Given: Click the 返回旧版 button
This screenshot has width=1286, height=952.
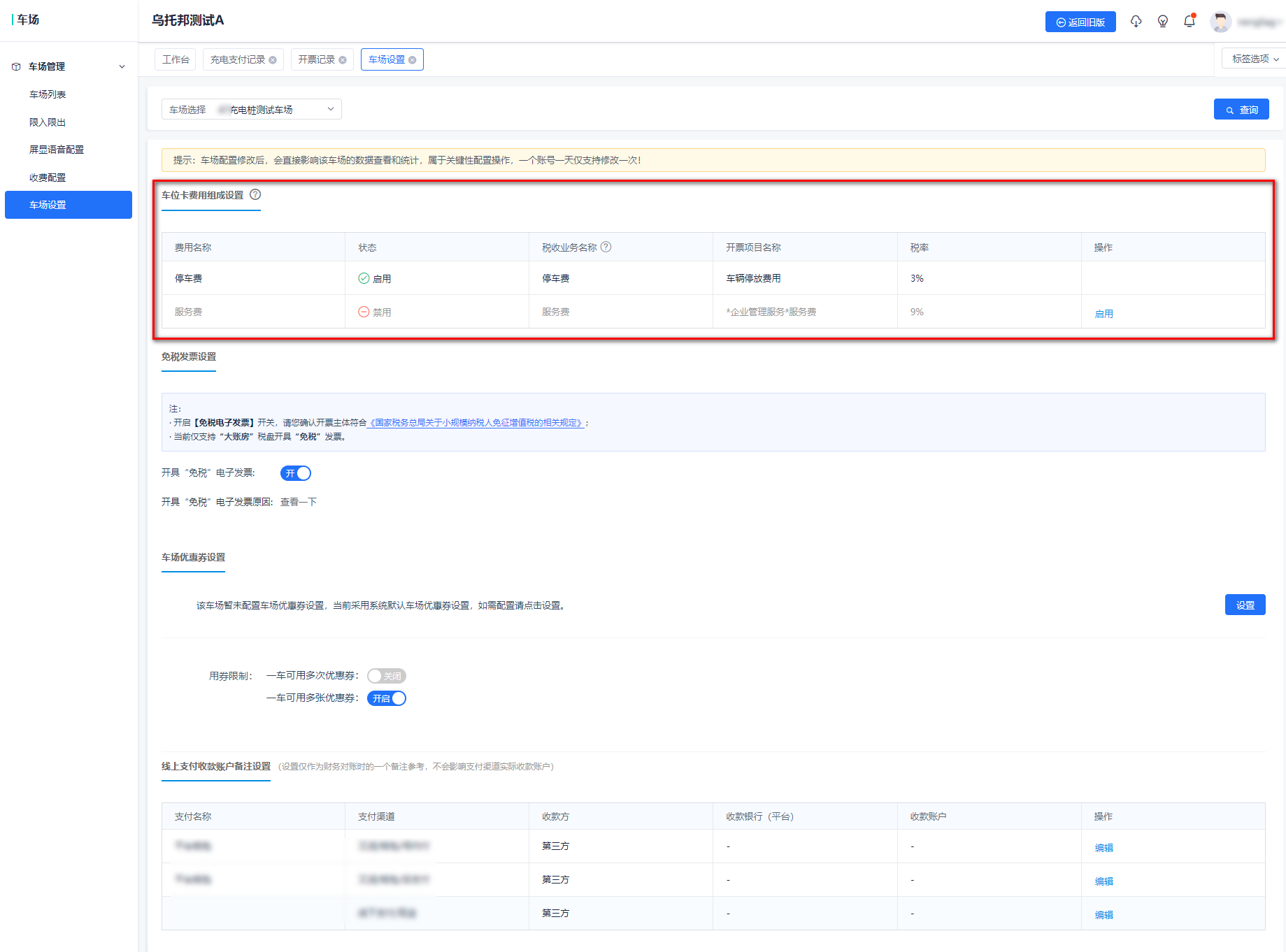Looking at the screenshot, I should click(x=1080, y=22).
